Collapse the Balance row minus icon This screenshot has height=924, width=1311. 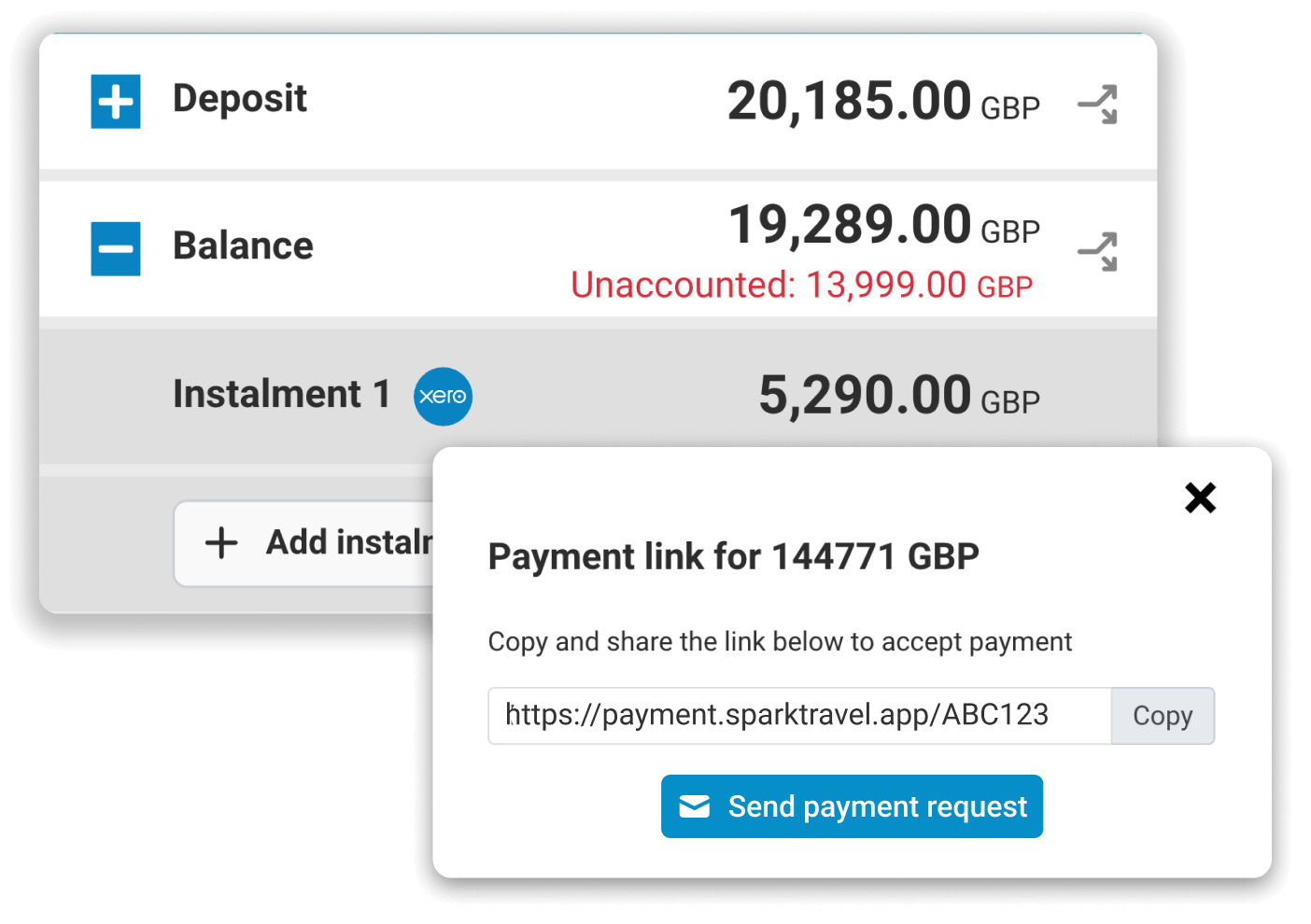pyautogui.click(x=116, y=248)
